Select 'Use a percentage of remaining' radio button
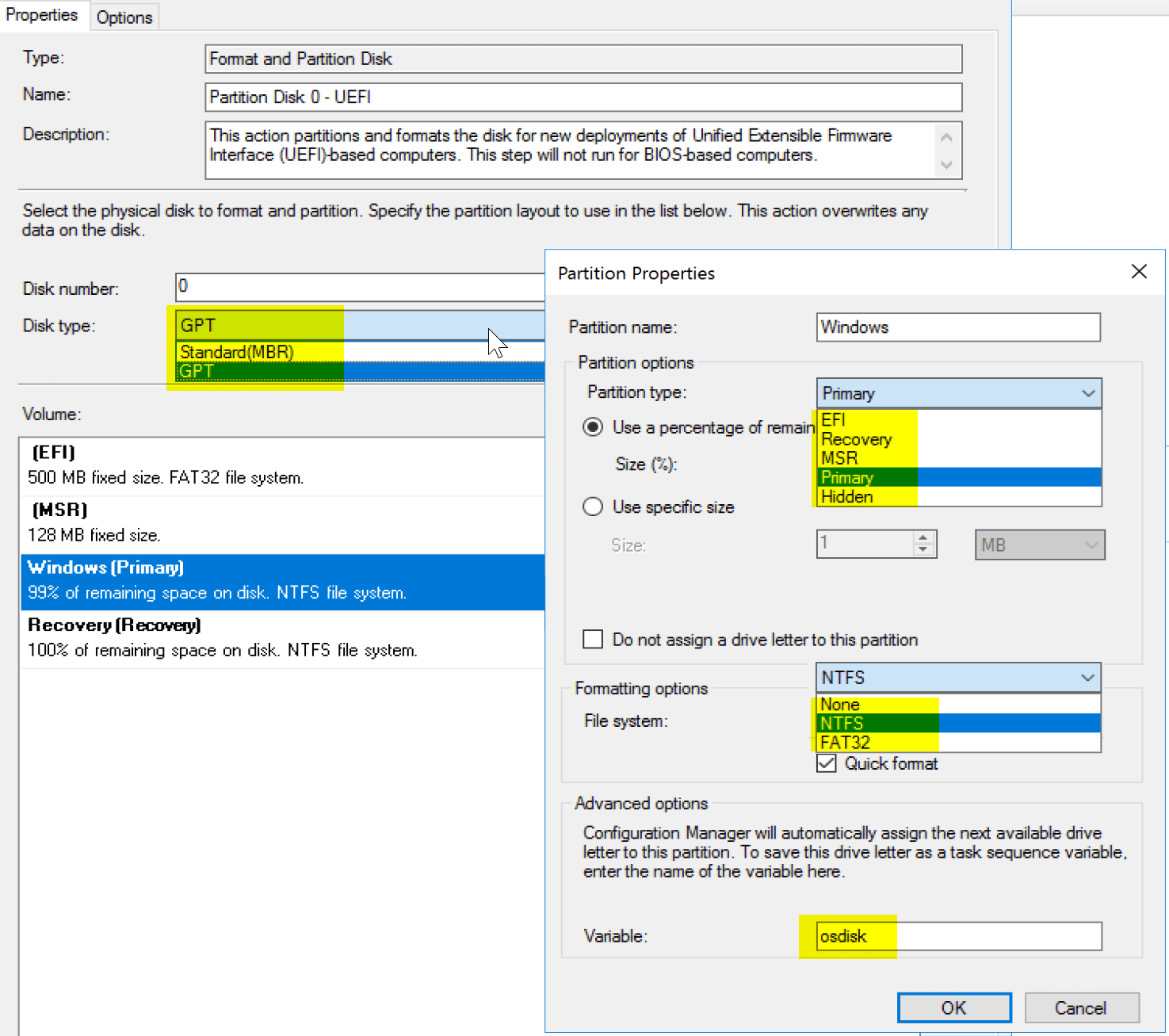The image size is (1169, 1036). point(593,427)
